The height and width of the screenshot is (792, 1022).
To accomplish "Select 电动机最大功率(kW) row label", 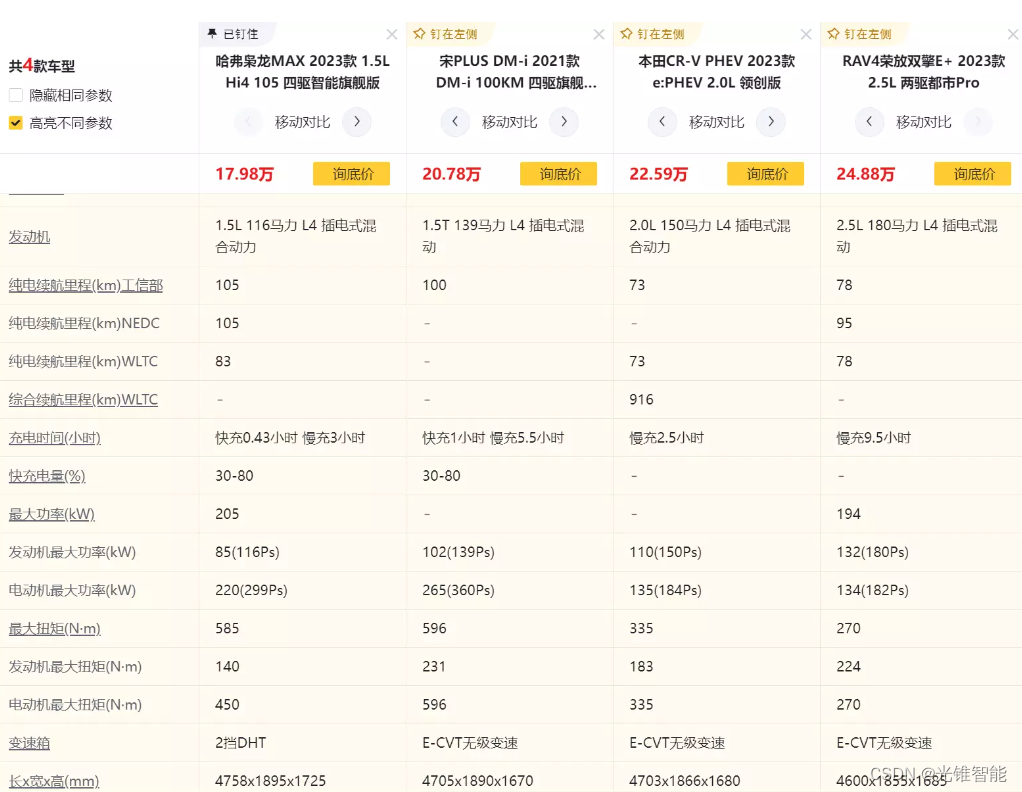I will pyautogui.click(x=72, y=591).
